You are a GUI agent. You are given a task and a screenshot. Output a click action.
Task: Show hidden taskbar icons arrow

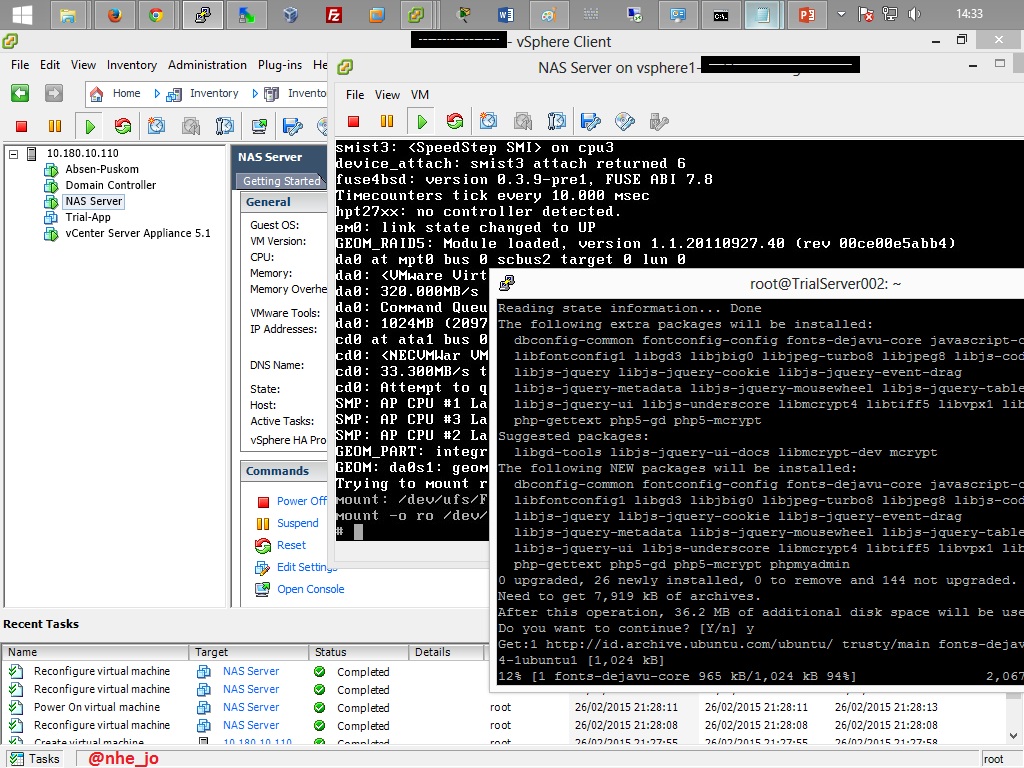tap(841, 14)
